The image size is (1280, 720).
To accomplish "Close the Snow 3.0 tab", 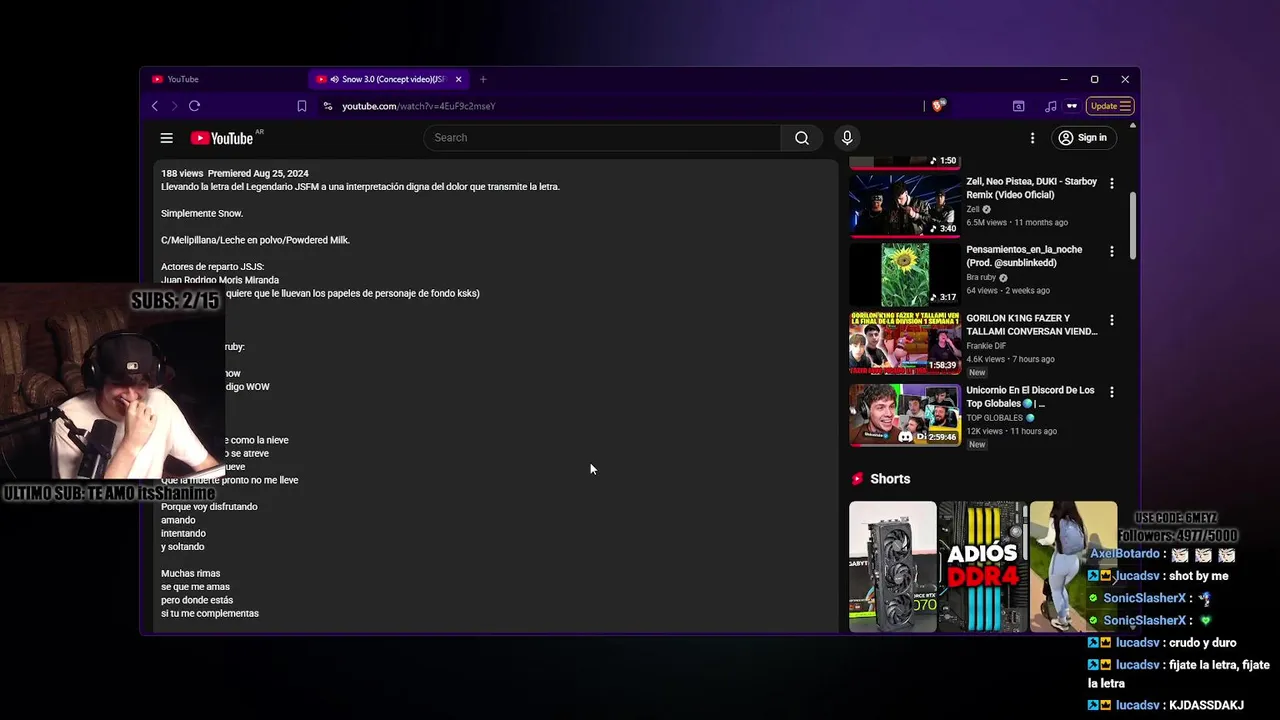I will pos(458,79).
